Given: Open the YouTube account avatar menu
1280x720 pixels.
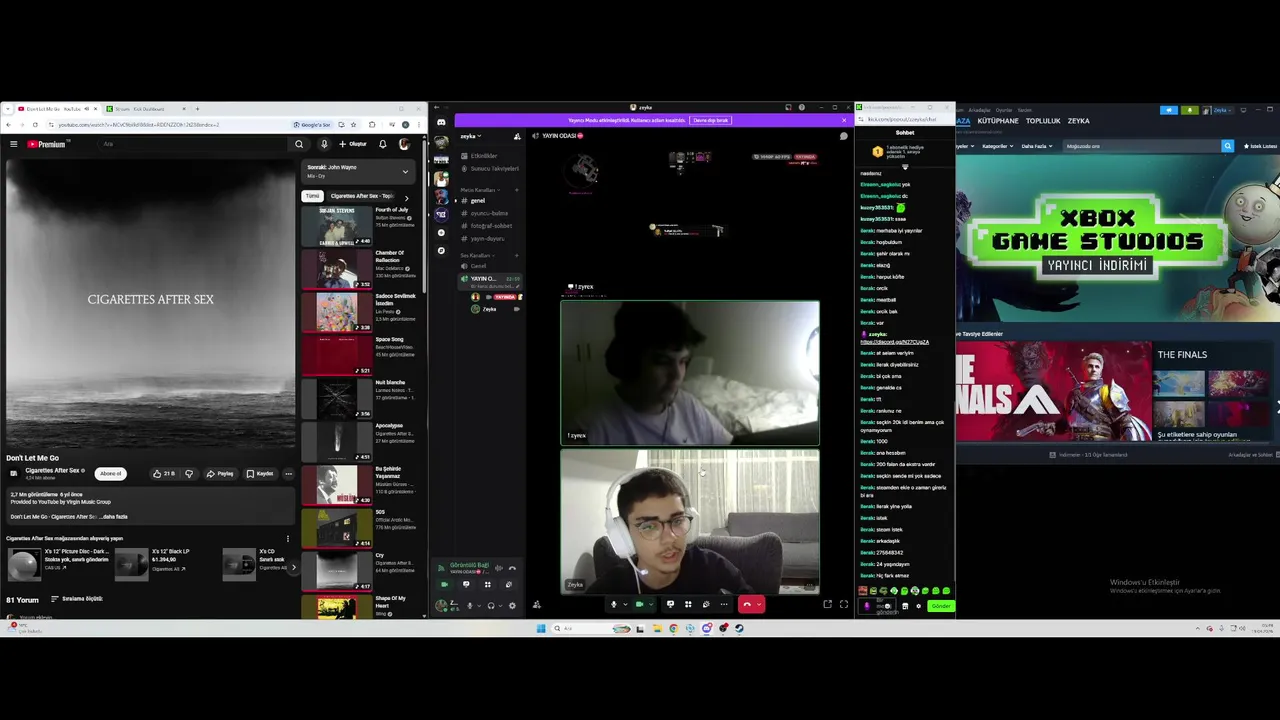Looking at the screenshot, I should [404, 144].
